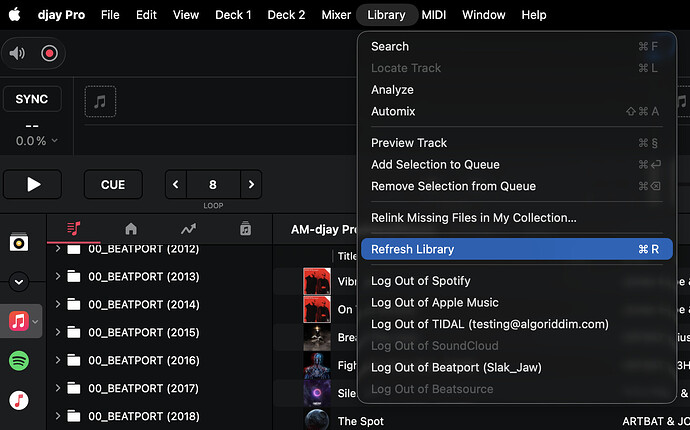Choose Log Out of TIDAL
The image size is (690, 430).
(x=517, y=324)
